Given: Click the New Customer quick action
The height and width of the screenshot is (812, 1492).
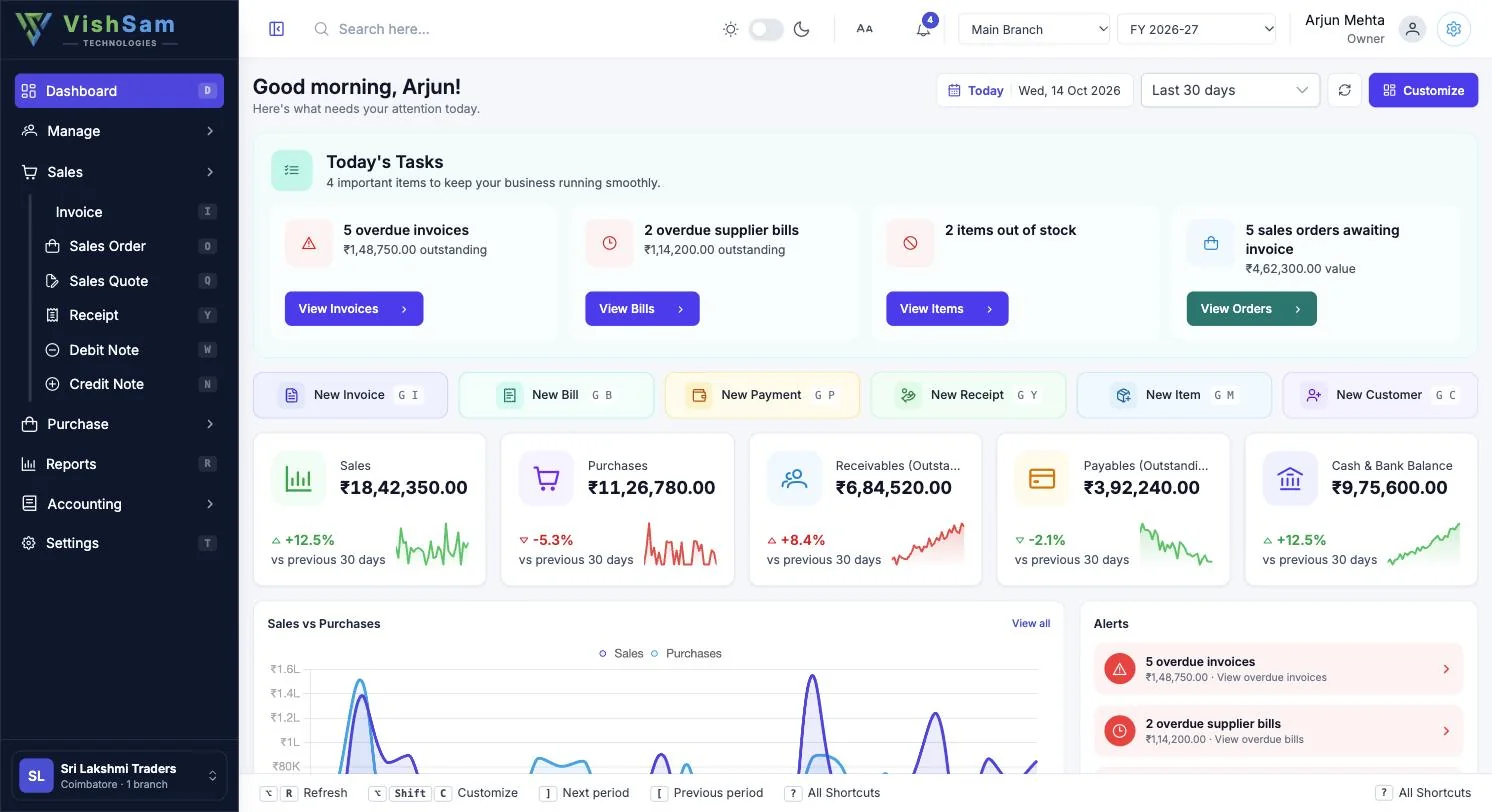Looking at the screenshot, I should click(x=1379, y=395).
